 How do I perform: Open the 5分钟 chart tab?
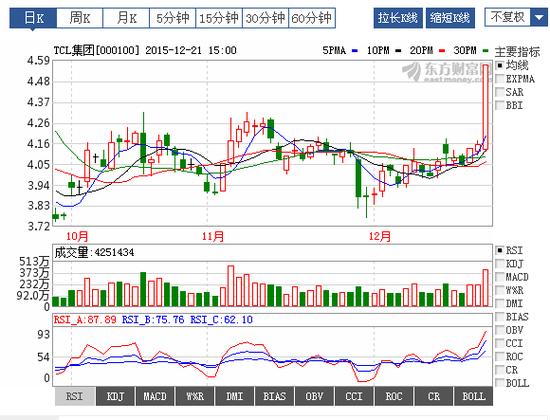pyautogui.click(x=173, y=18)
